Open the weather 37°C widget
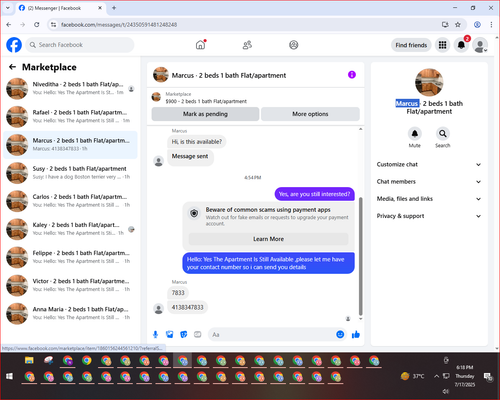Image resolution: width=500 pixels, height=400 pixels. point(413,376)
